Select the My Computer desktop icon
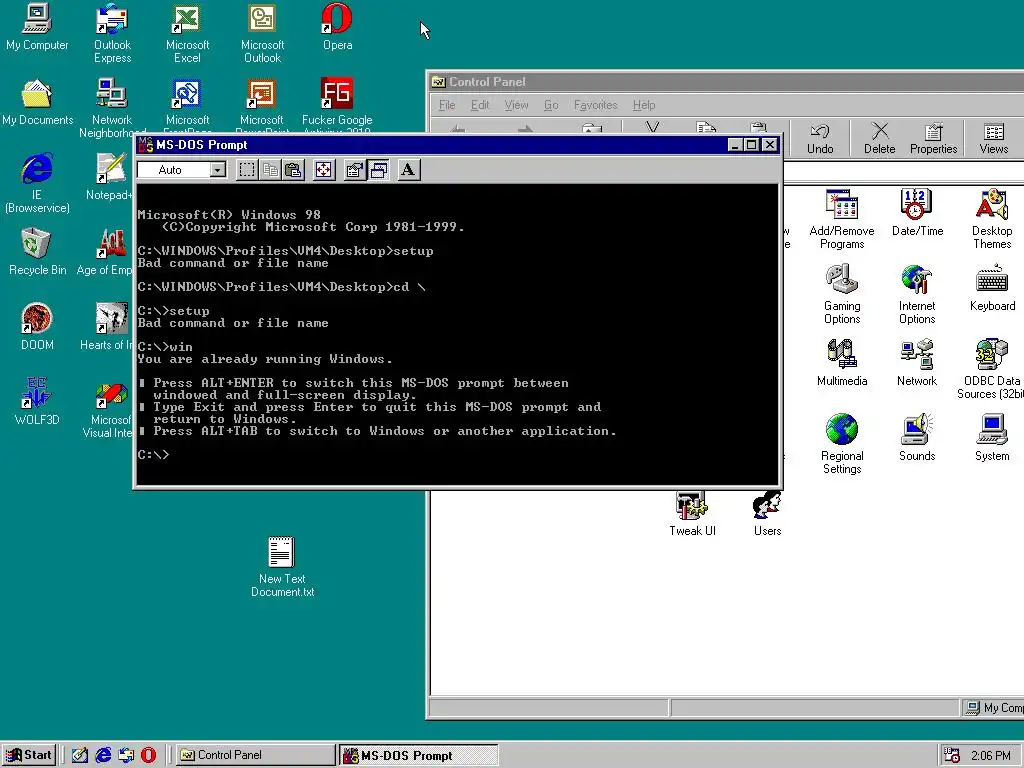The height and width of the screenshot is (768, 1024). coord(37,27)
